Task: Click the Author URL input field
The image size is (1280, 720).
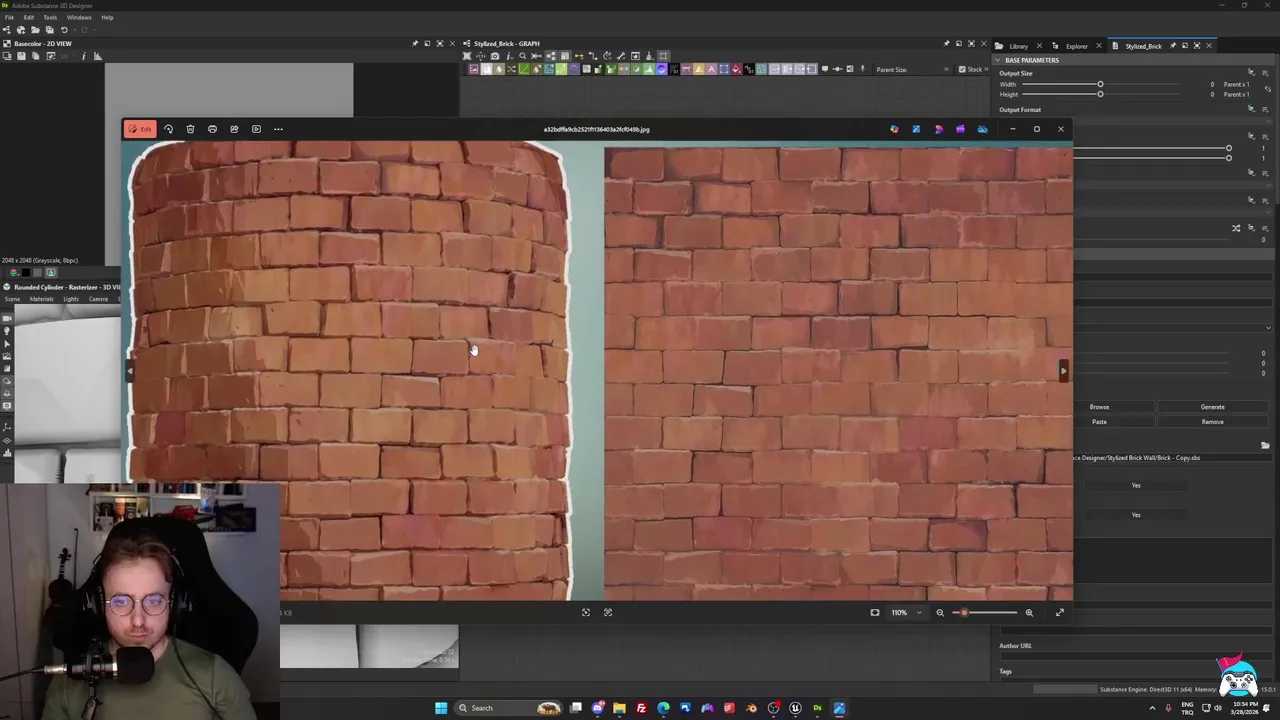Action: click(1135, 657)
